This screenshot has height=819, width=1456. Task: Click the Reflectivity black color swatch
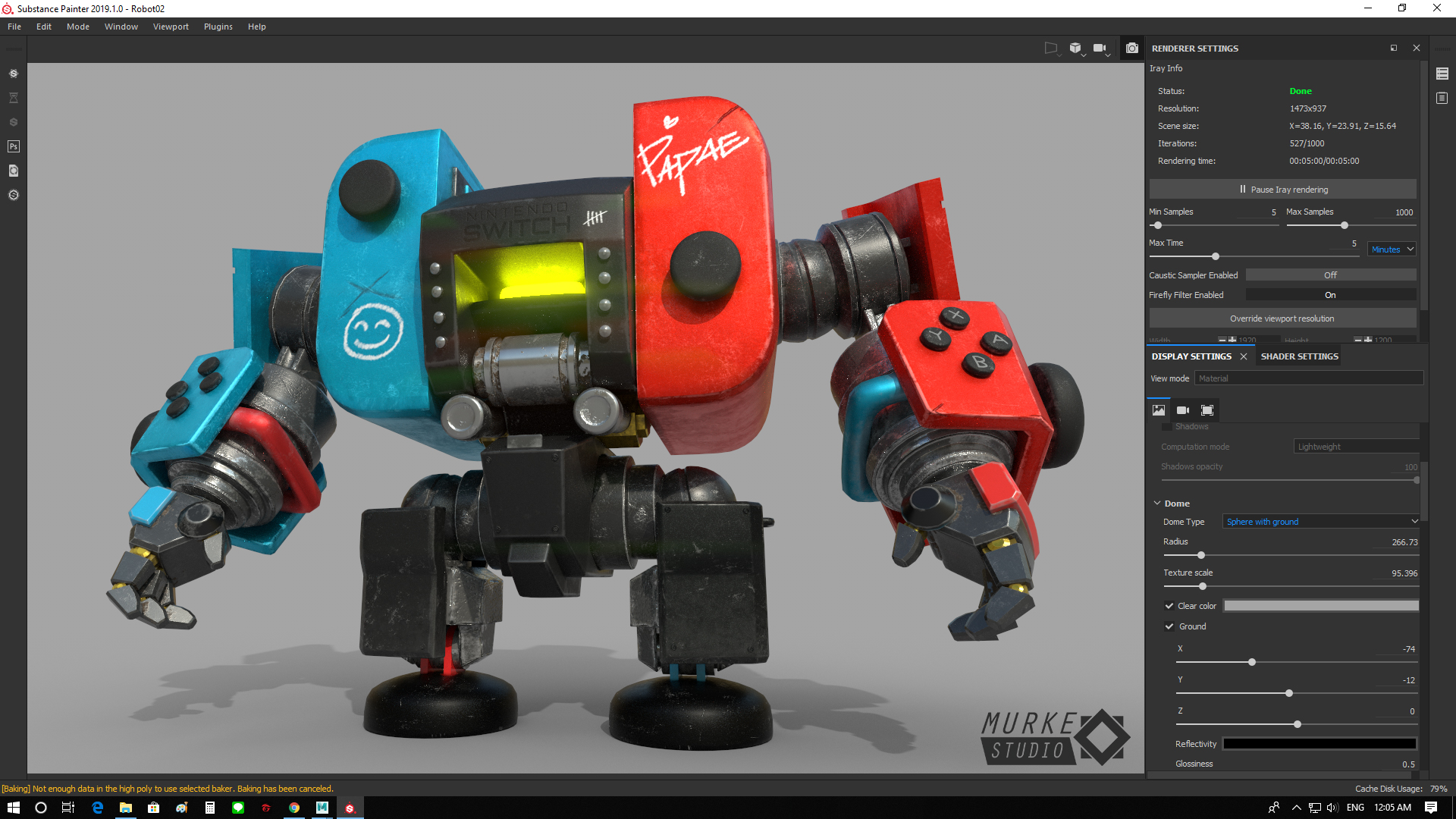point(1319,744)
